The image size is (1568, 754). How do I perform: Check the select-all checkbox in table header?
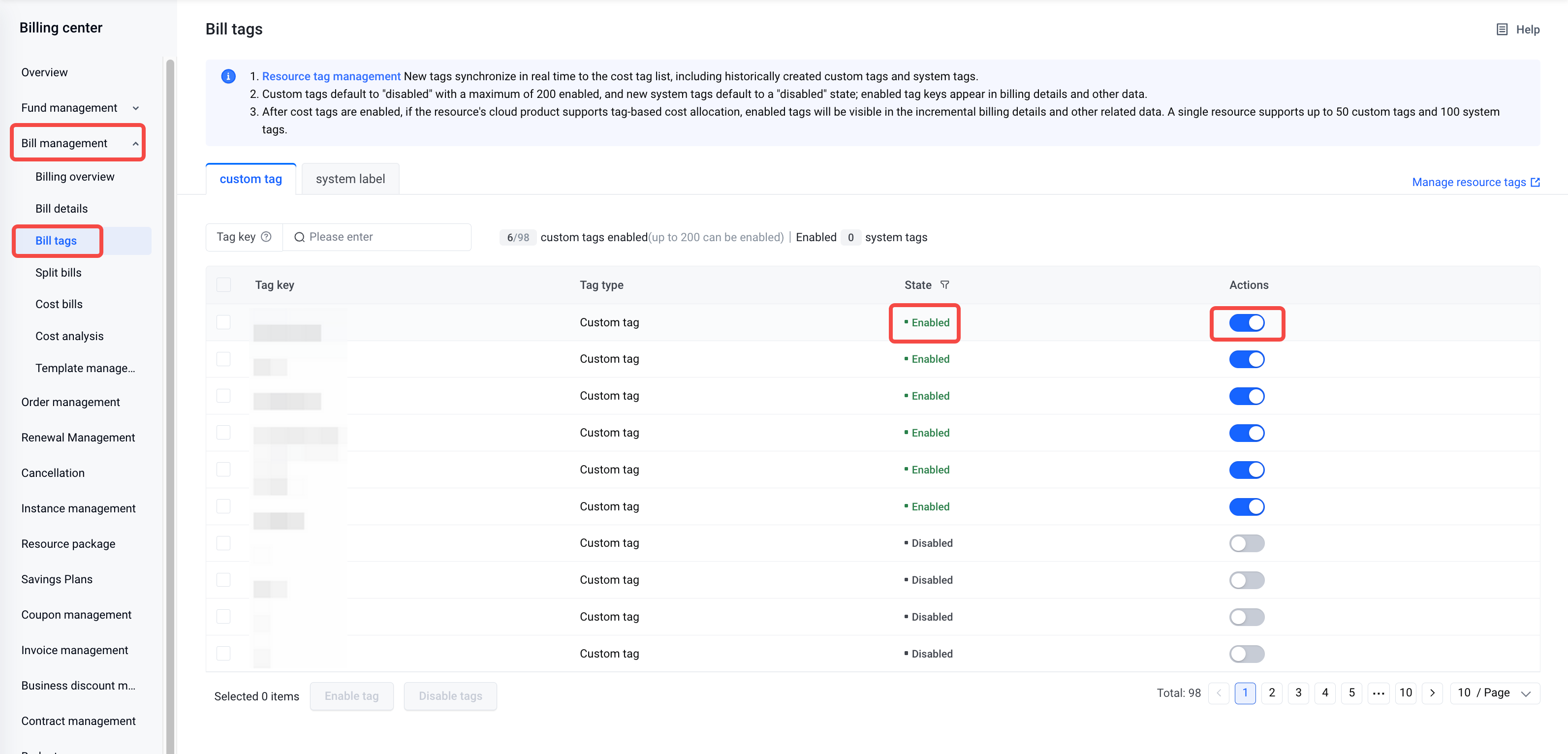point(223,285)
